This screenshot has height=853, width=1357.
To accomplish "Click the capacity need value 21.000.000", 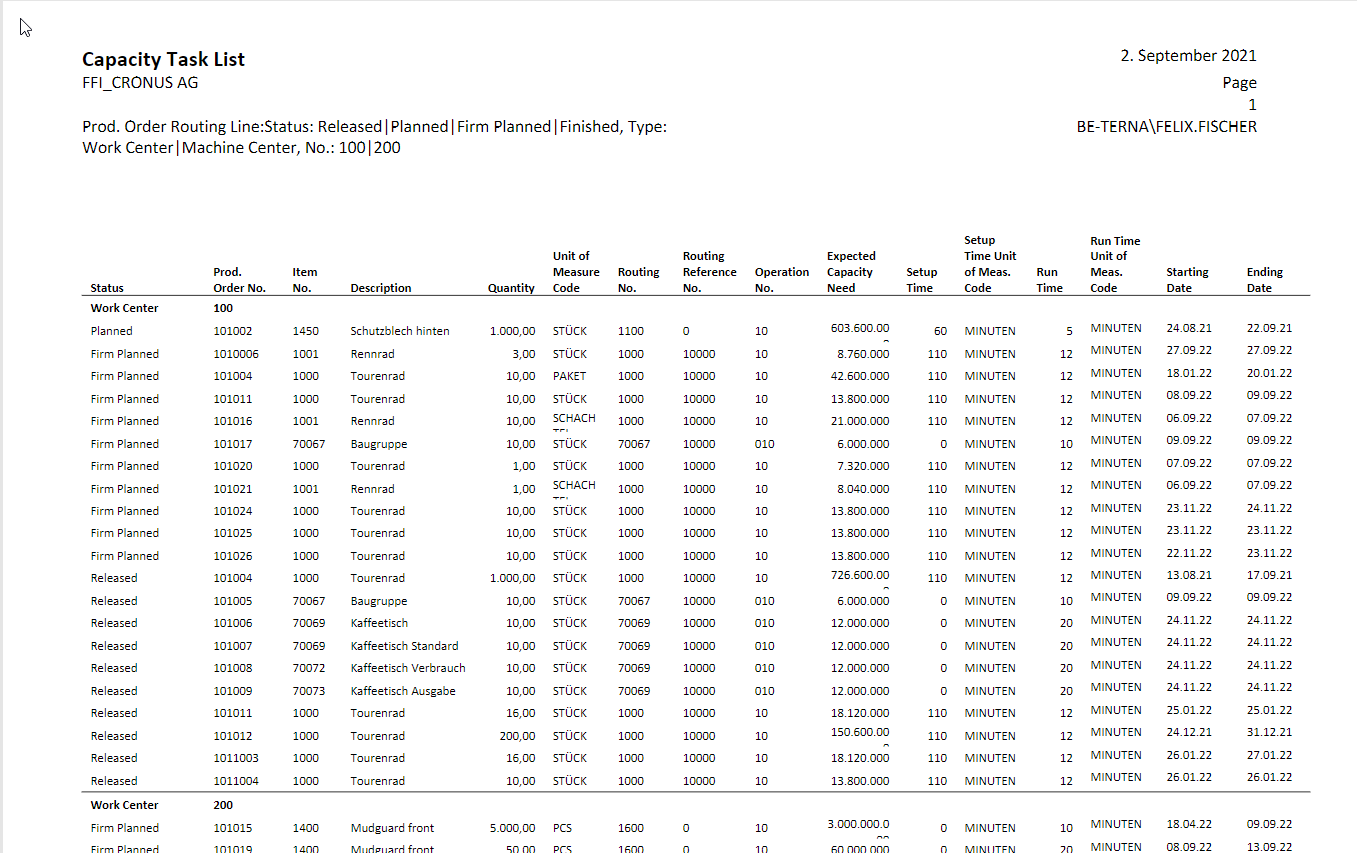I will click(x=860, y=421).
